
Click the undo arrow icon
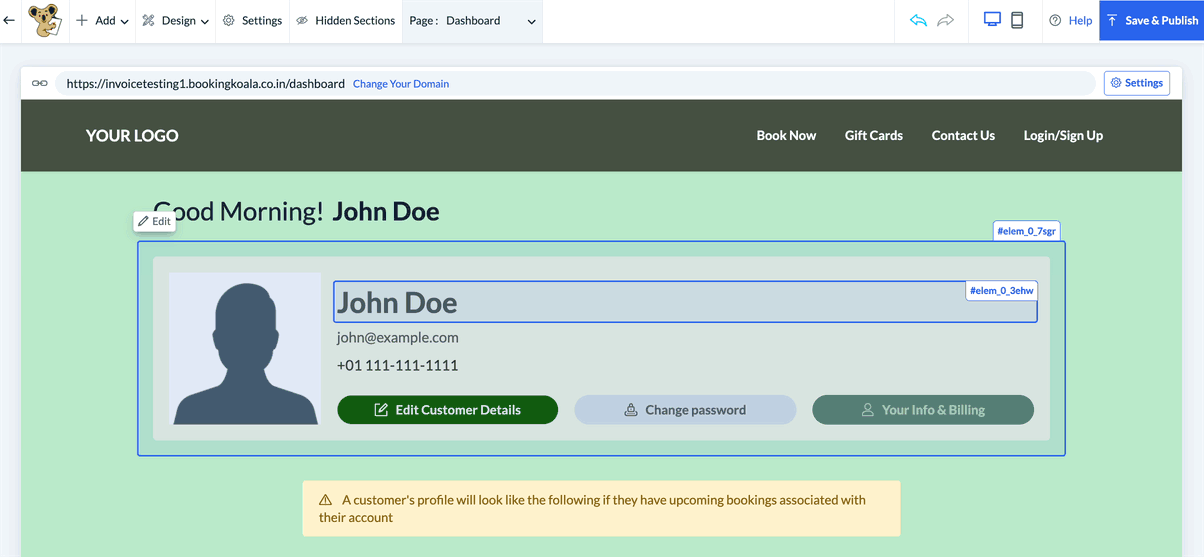click(918, 20)
